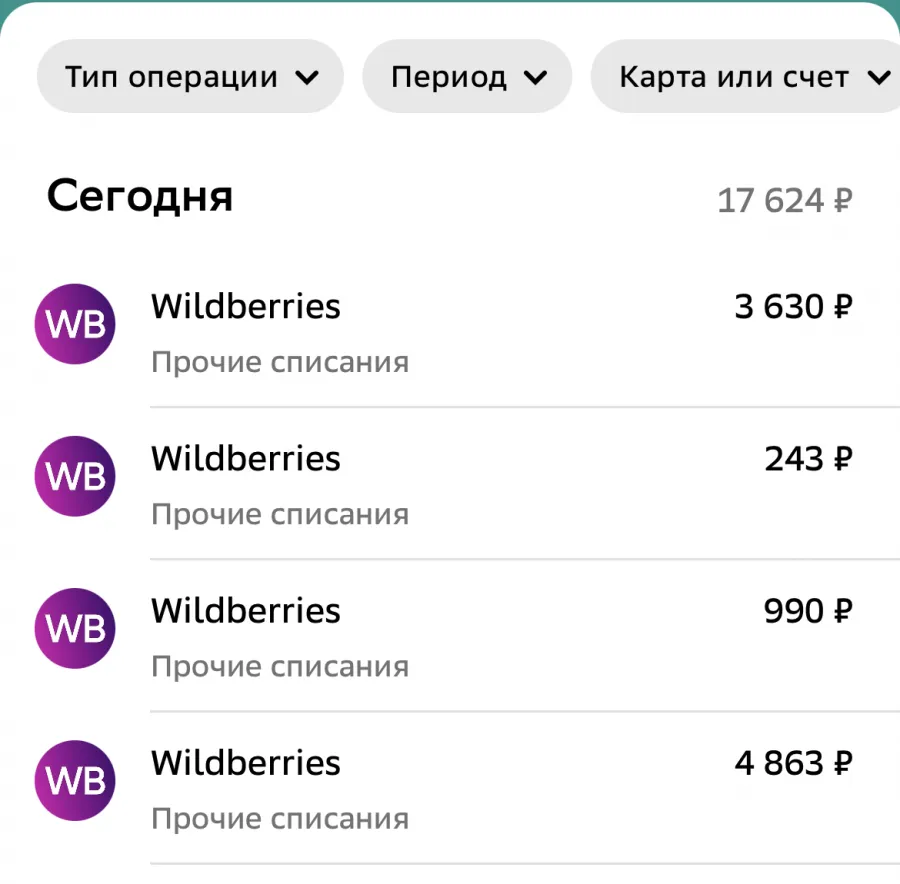Tap the WB logo next to the 990 ₽ charge
The width and height of the screenshot is (900, 884).
[x=75, y=628]
